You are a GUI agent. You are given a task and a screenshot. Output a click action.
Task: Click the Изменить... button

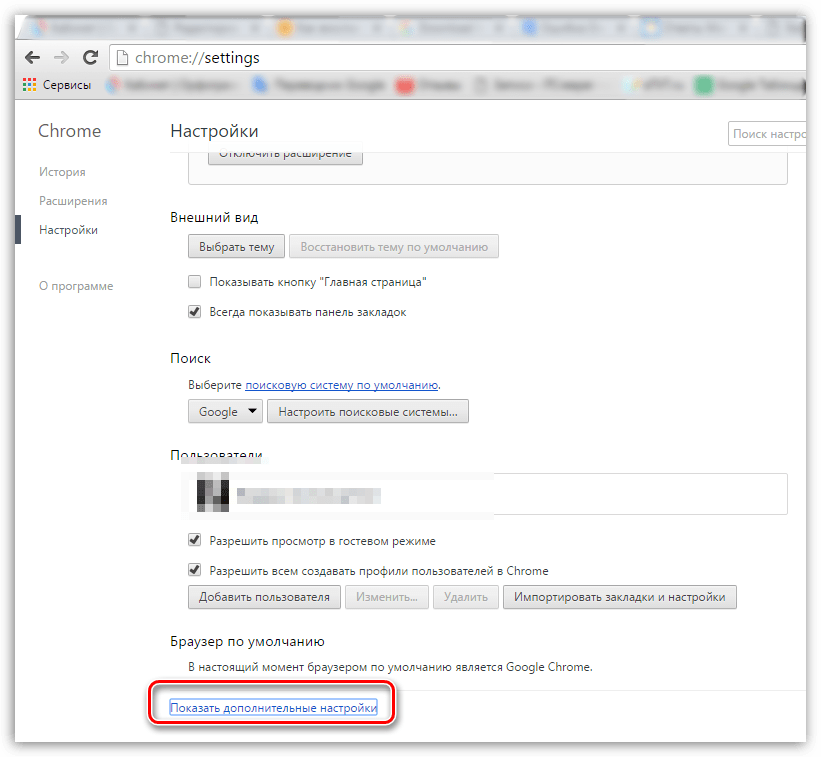(387, 597)
